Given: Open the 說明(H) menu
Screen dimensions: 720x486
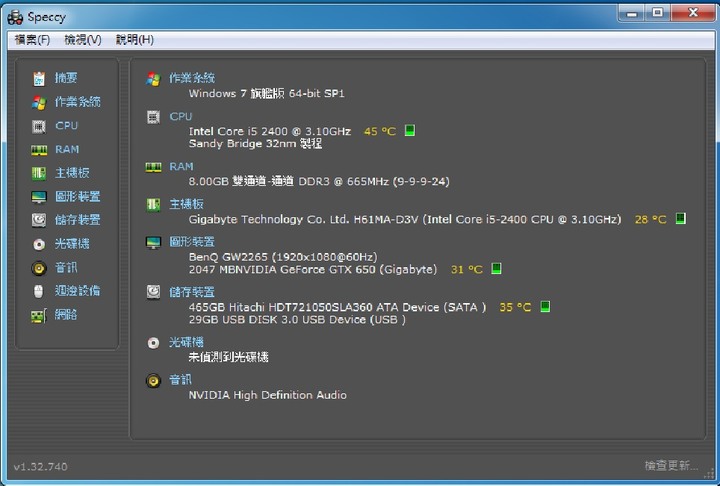Looking at the screenshot, I should (135, 40).
